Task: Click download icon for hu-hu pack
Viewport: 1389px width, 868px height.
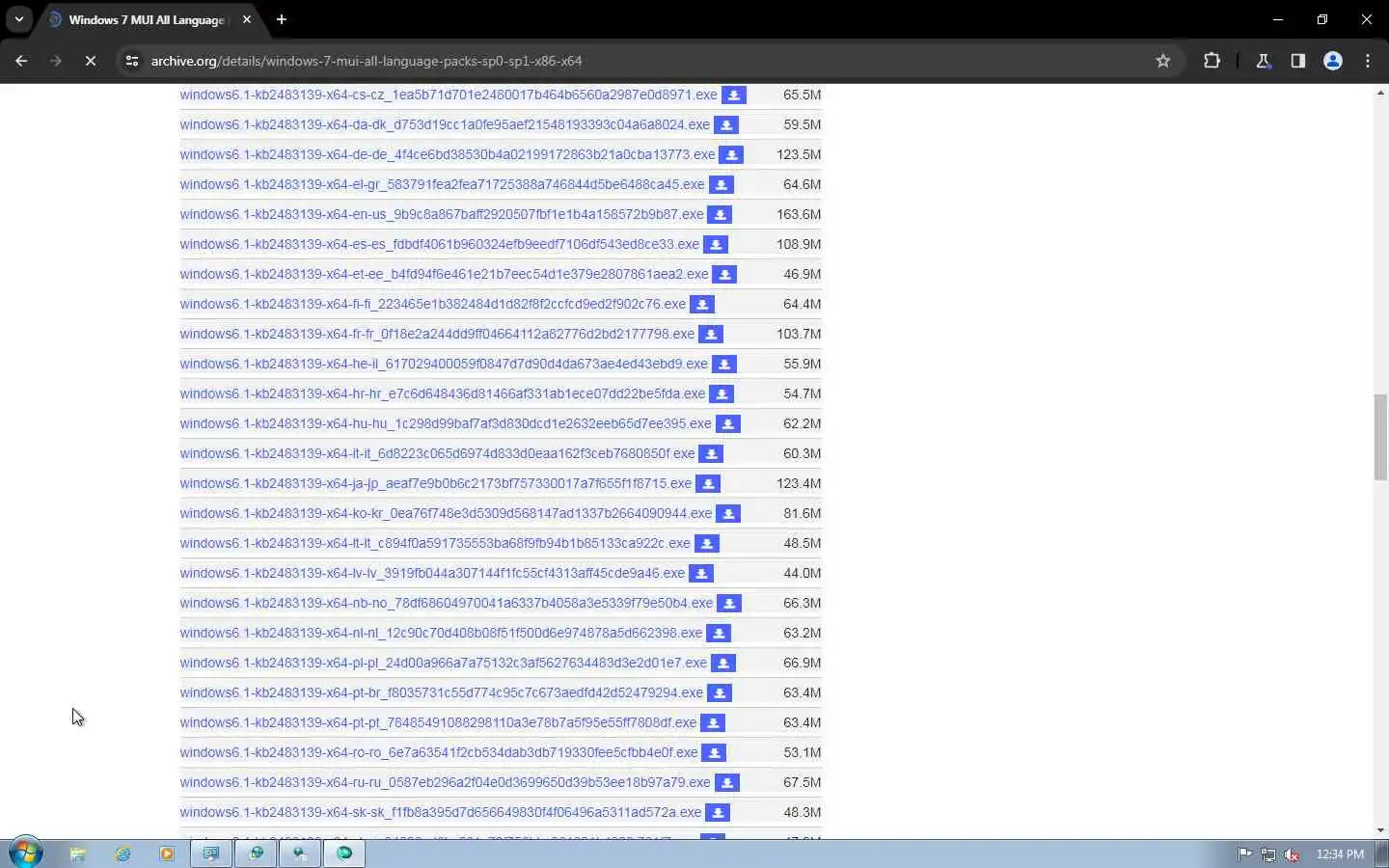Action: point(728,424)
